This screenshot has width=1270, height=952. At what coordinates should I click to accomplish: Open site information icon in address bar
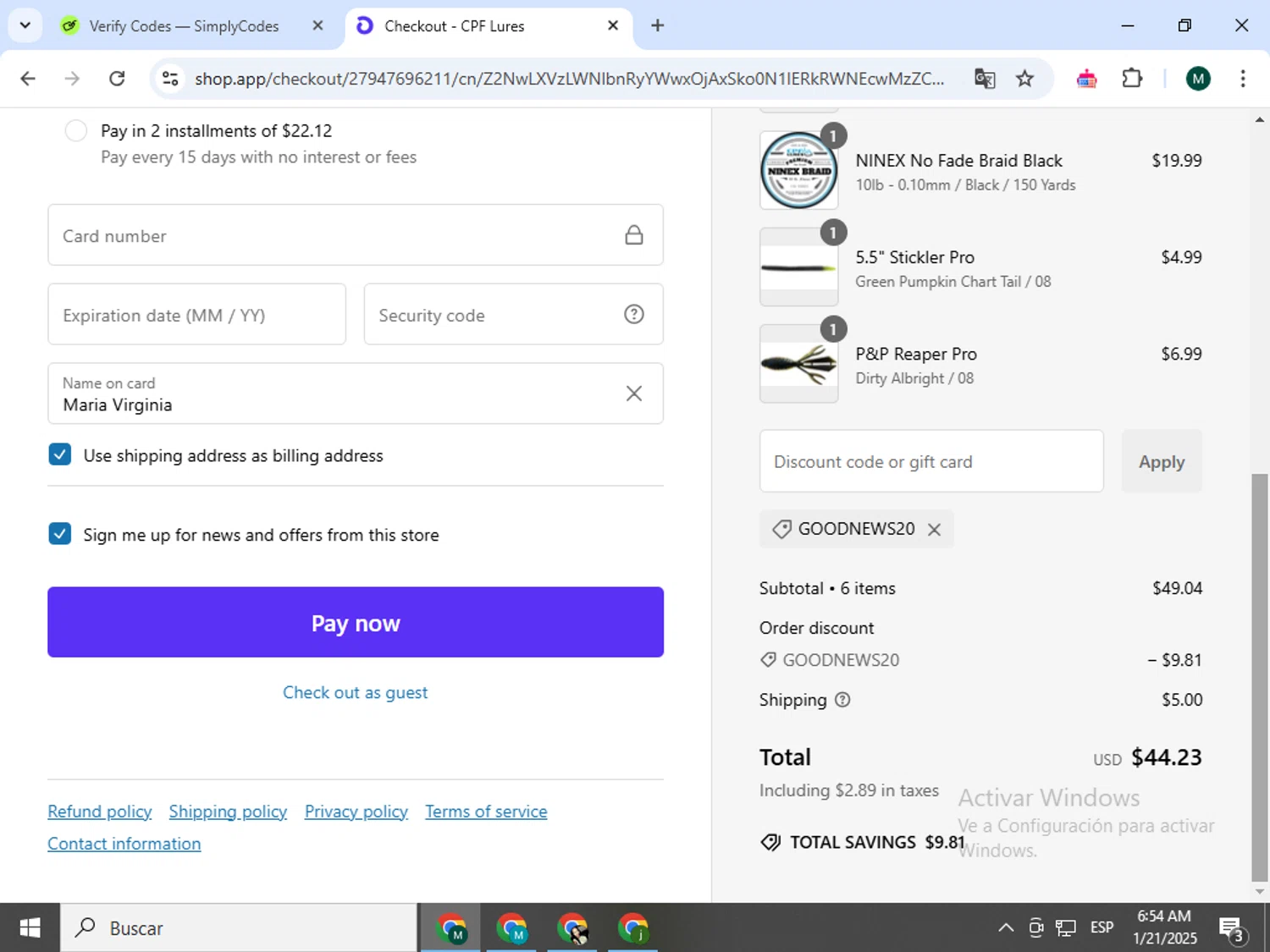pos(170,79)
